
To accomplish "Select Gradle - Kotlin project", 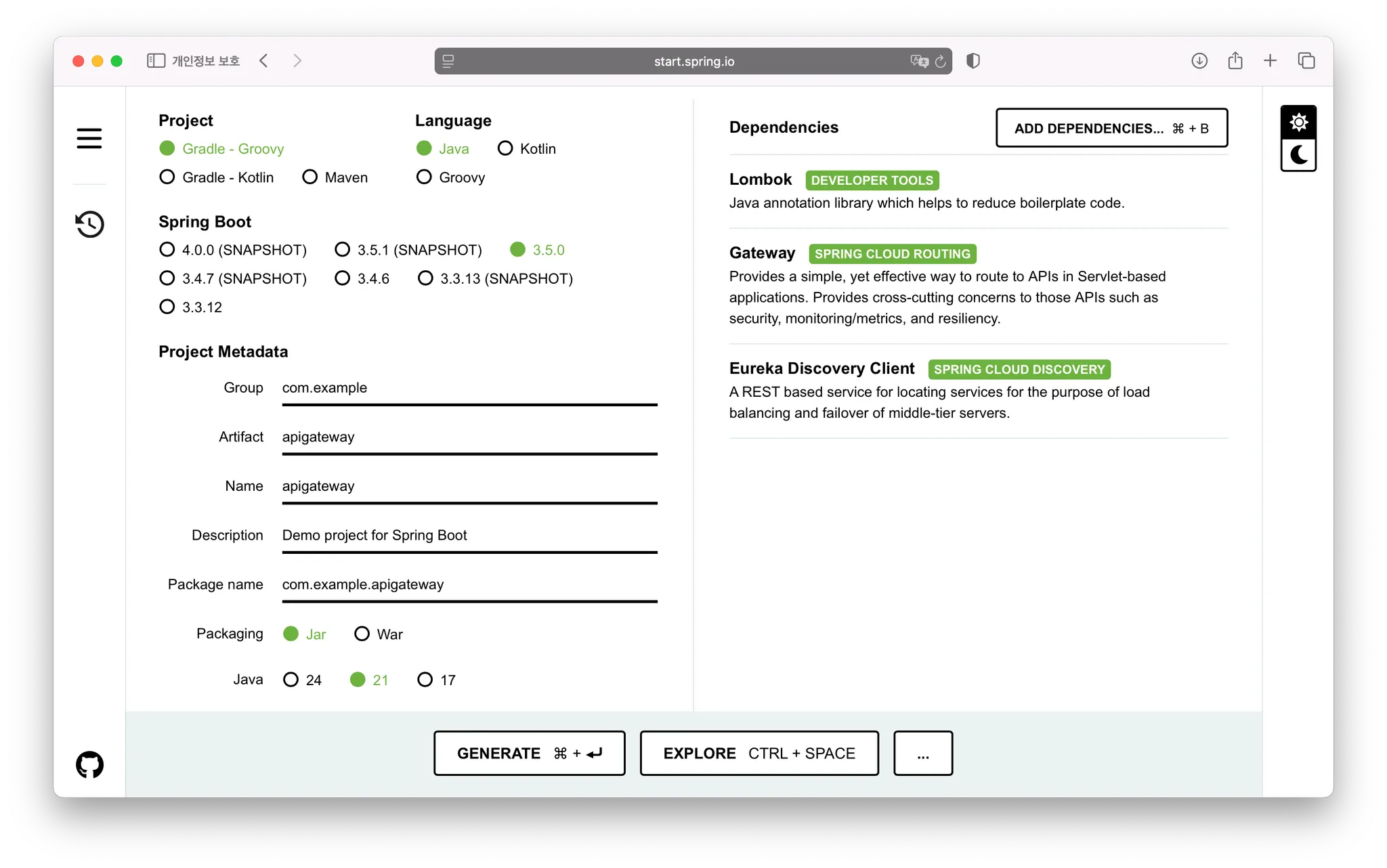I will [217, 177].
